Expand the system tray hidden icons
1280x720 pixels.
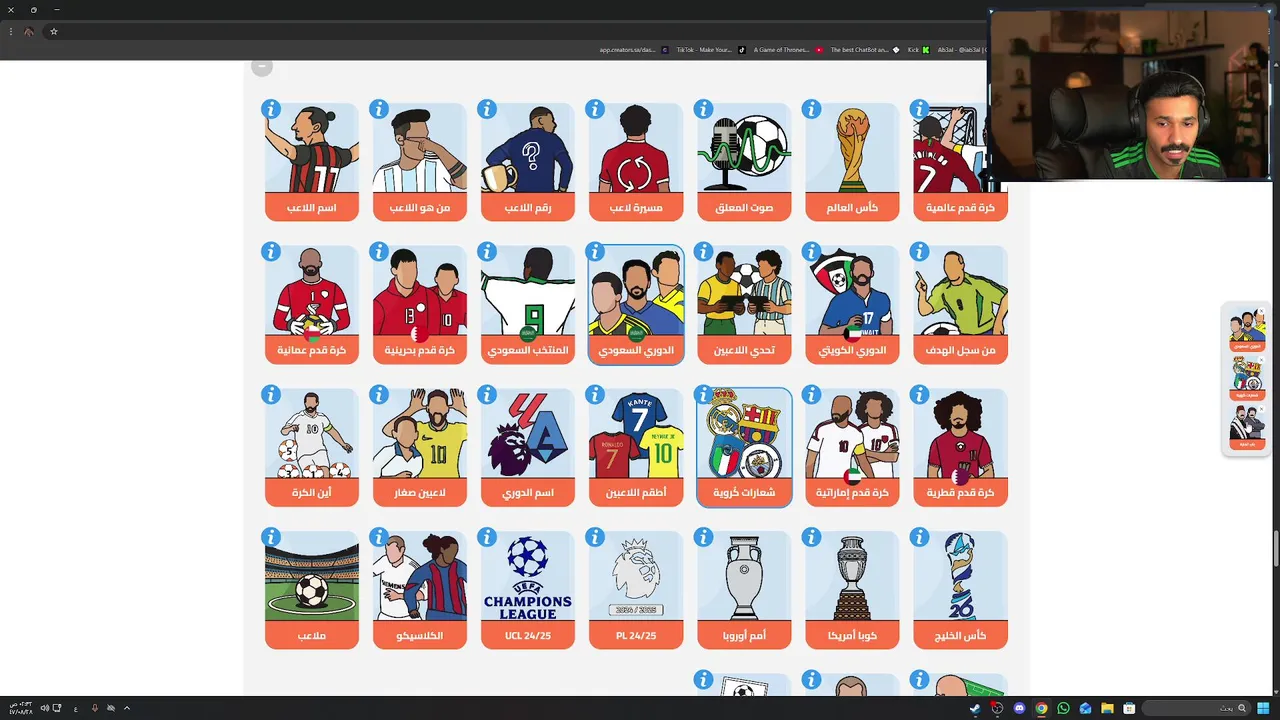click(127, 708)
